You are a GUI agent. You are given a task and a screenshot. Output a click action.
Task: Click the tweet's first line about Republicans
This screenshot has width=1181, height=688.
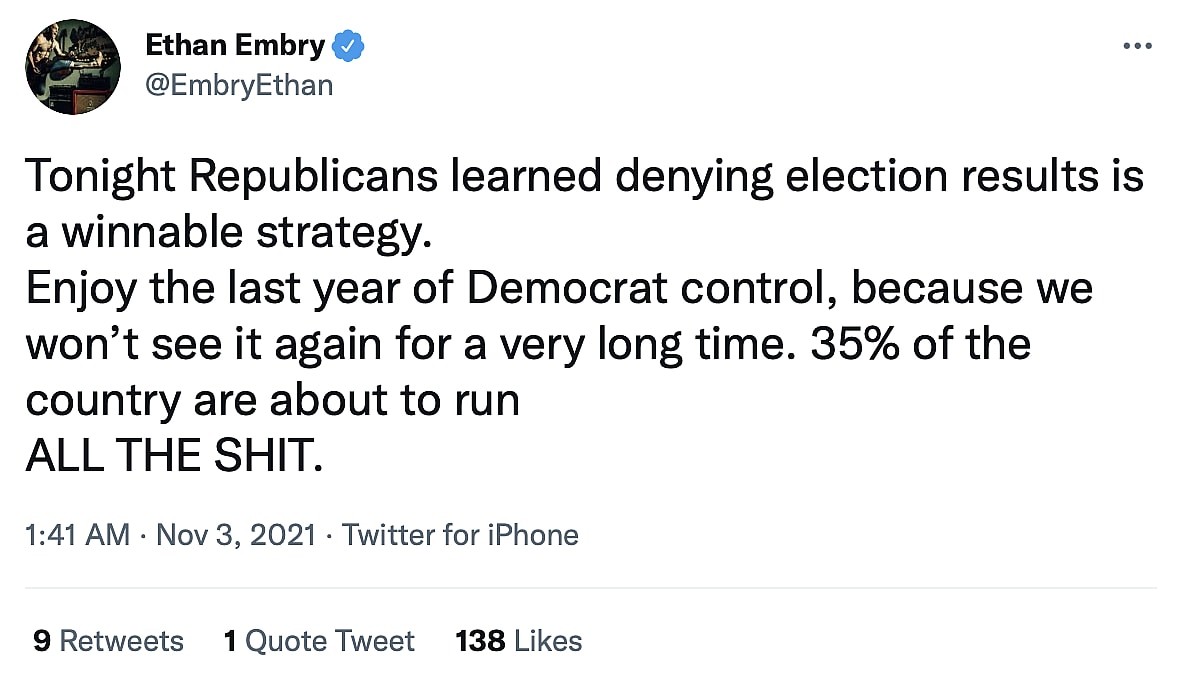click(x=584, y=177)
